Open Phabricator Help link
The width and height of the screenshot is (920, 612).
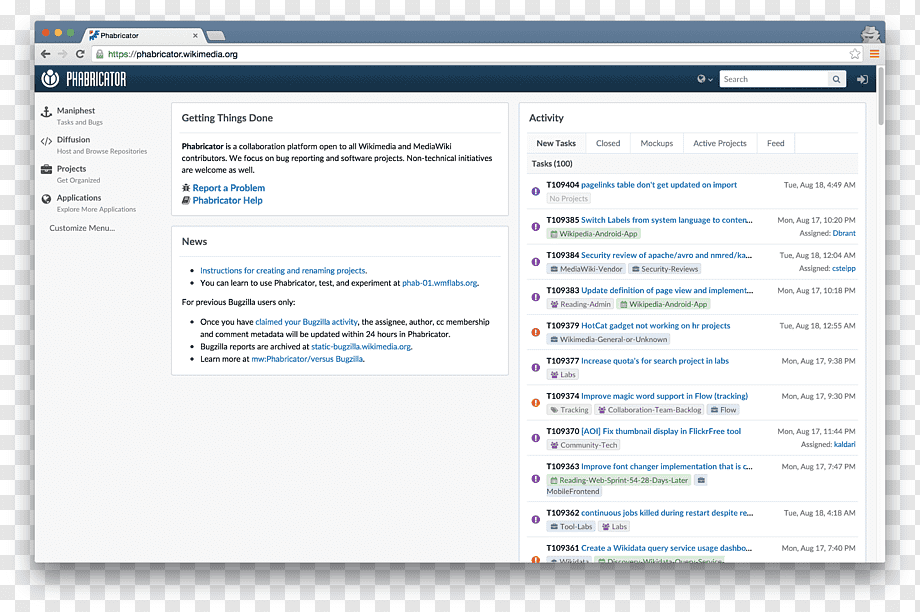point(228,200)
